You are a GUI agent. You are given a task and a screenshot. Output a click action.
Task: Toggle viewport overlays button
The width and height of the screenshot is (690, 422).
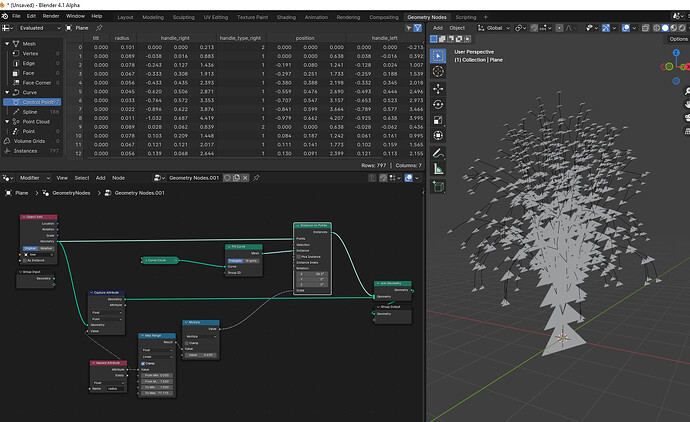pos(626,28)
